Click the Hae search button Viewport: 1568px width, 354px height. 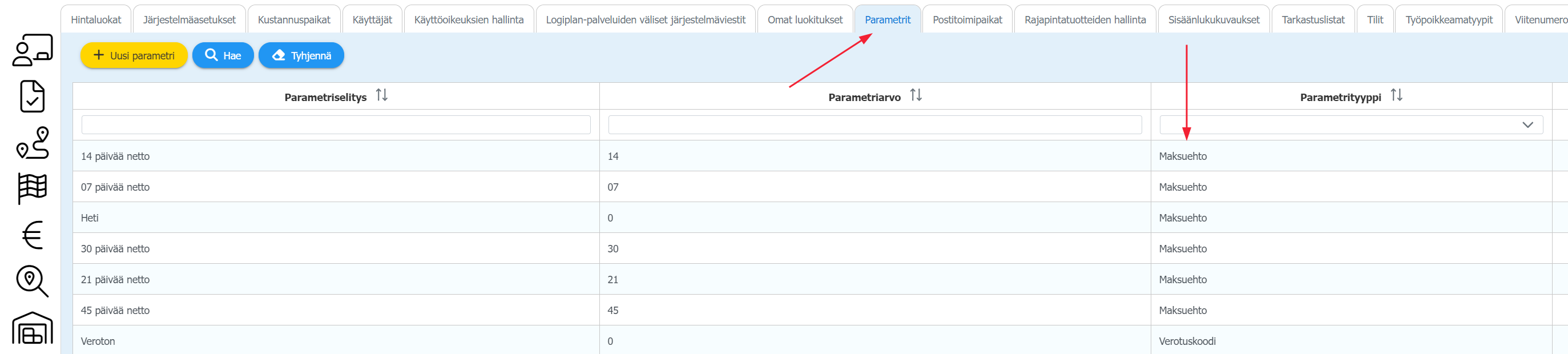pyautogui.click(x=223, y=55)
